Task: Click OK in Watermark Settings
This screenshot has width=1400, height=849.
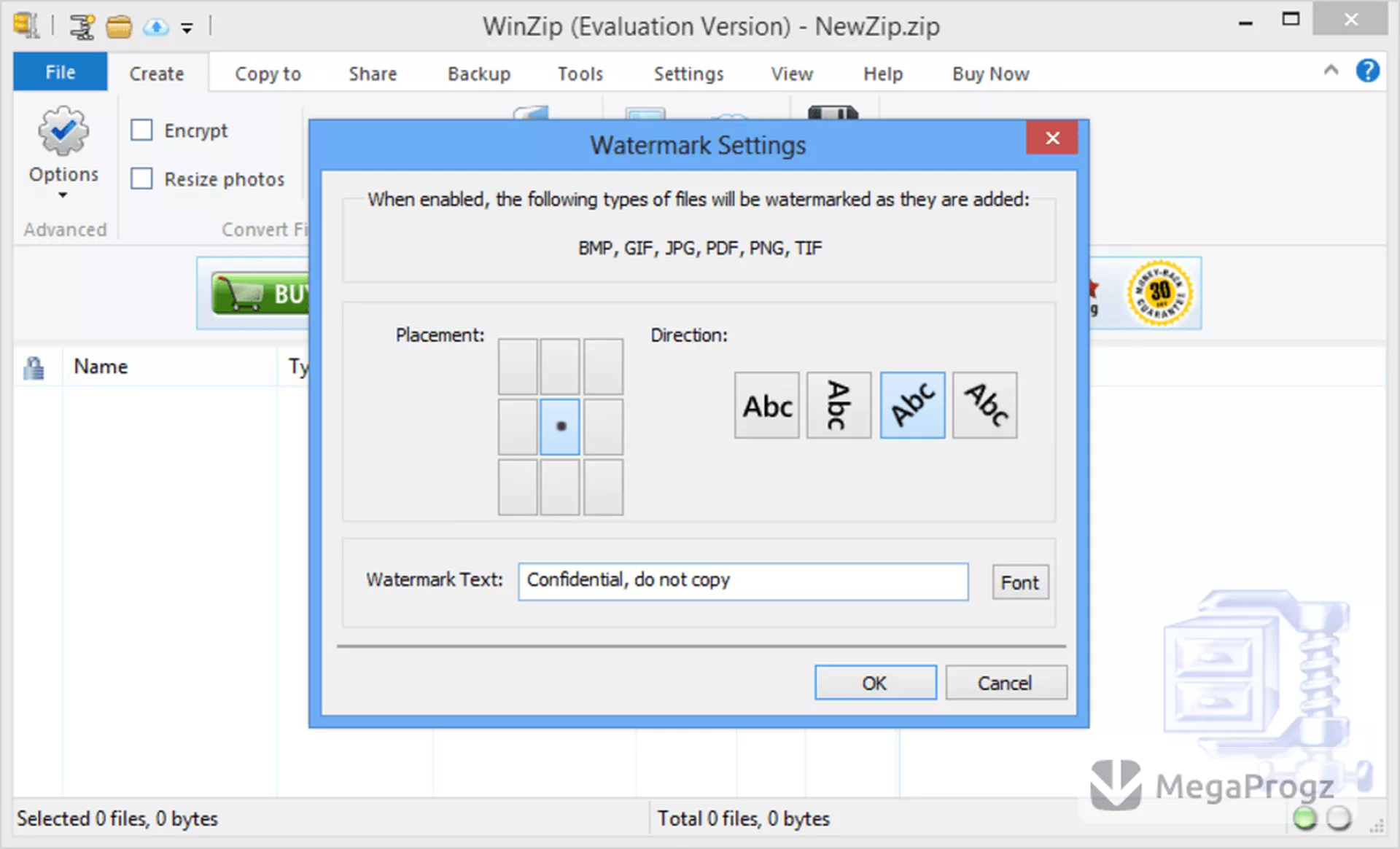Action: 875,683
